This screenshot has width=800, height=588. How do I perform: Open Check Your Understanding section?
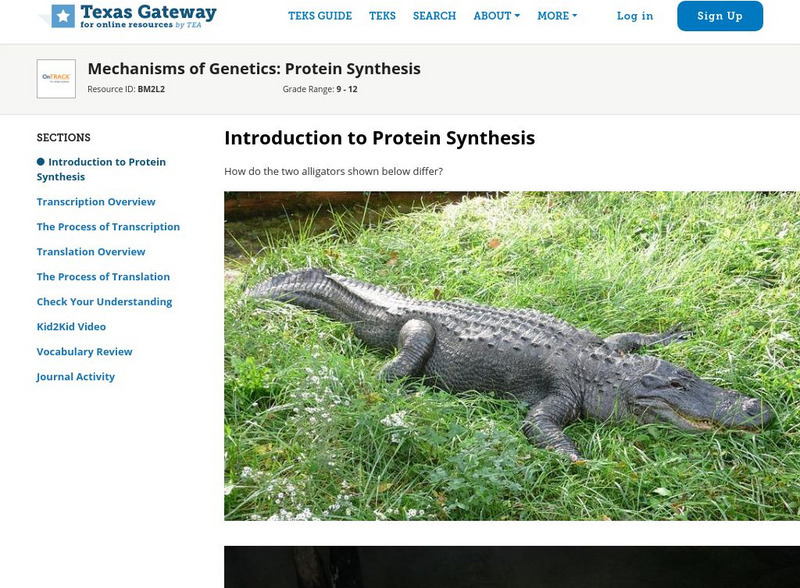coord(104,302)
